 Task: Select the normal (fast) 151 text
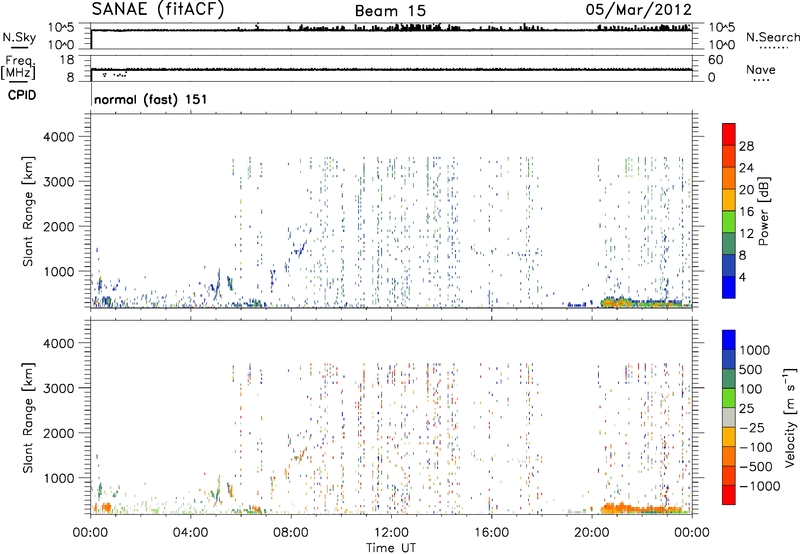(151, 99)
